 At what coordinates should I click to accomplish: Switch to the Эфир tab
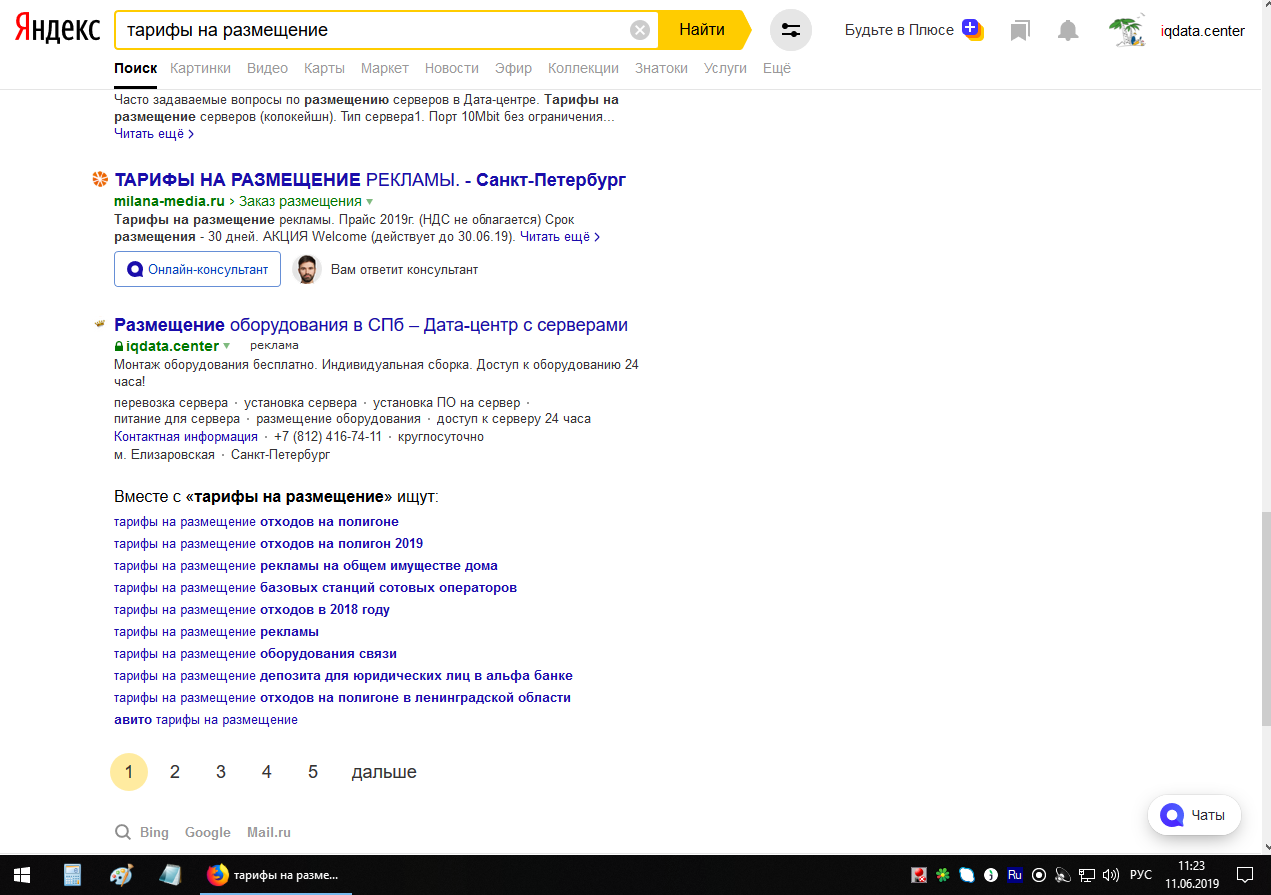514,68
